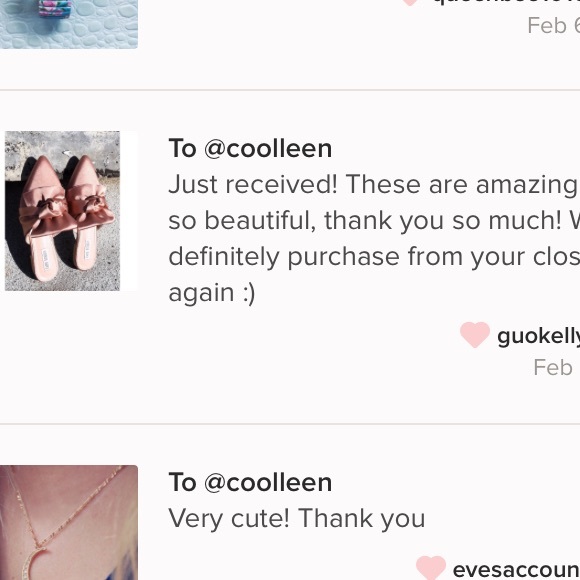
Task: Select "To @coolleen" above the shoes note
Action: click(x=250, y=149)
